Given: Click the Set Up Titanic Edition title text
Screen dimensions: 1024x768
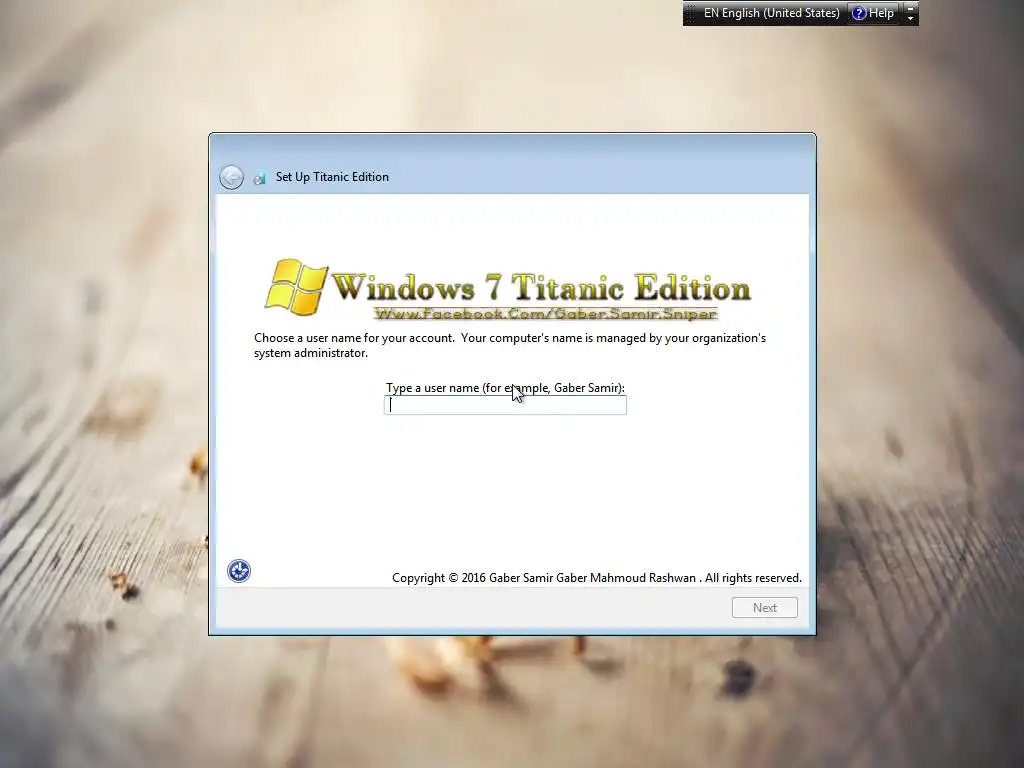Looking at the screenshot, I should [x=332, y=177].
